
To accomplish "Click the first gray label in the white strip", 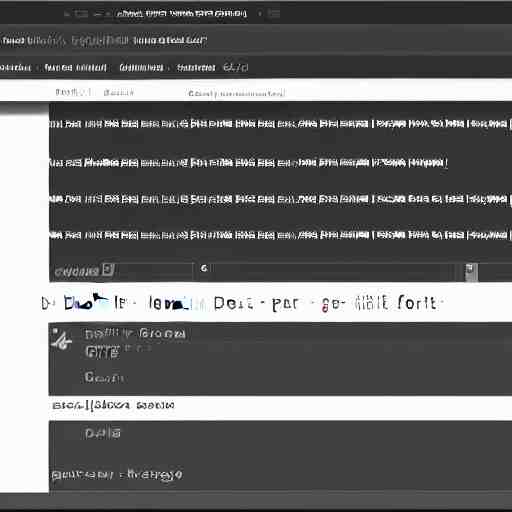I will [73, 92].
